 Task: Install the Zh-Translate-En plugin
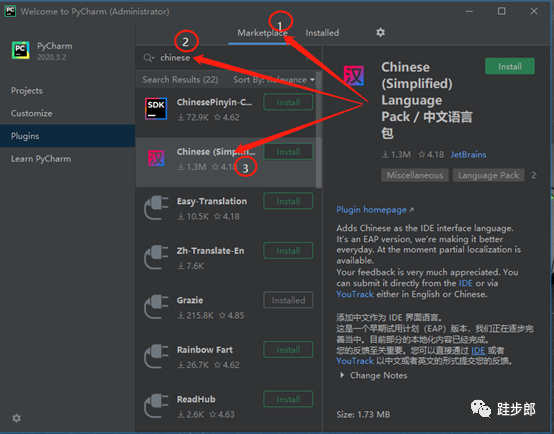(288, 251)
